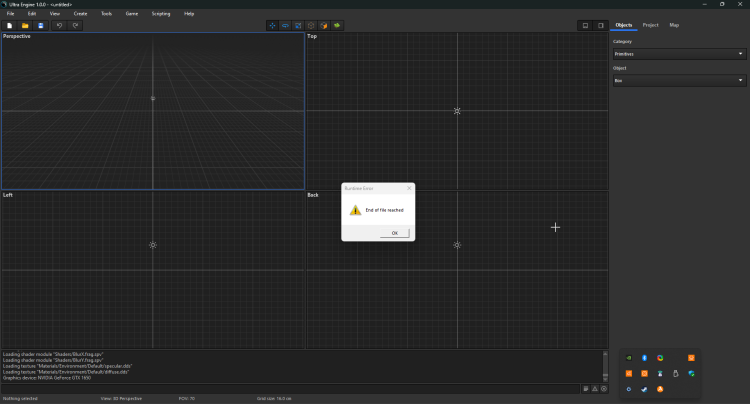
Task: Select the rotate tool icon
Action: click(285, 25)
